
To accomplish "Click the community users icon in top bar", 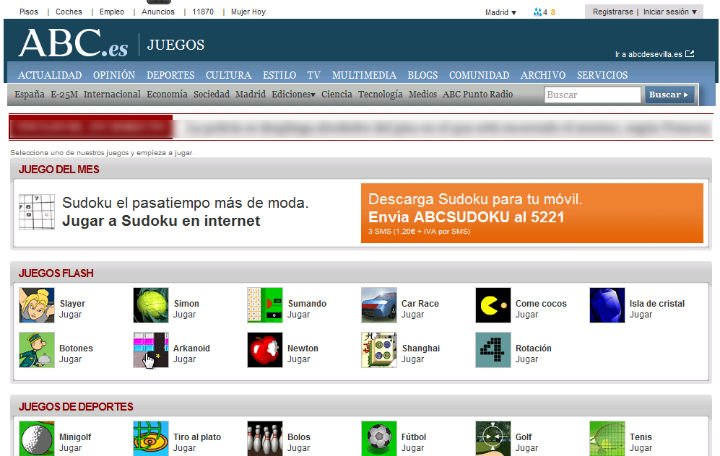I will click(537, 12).
